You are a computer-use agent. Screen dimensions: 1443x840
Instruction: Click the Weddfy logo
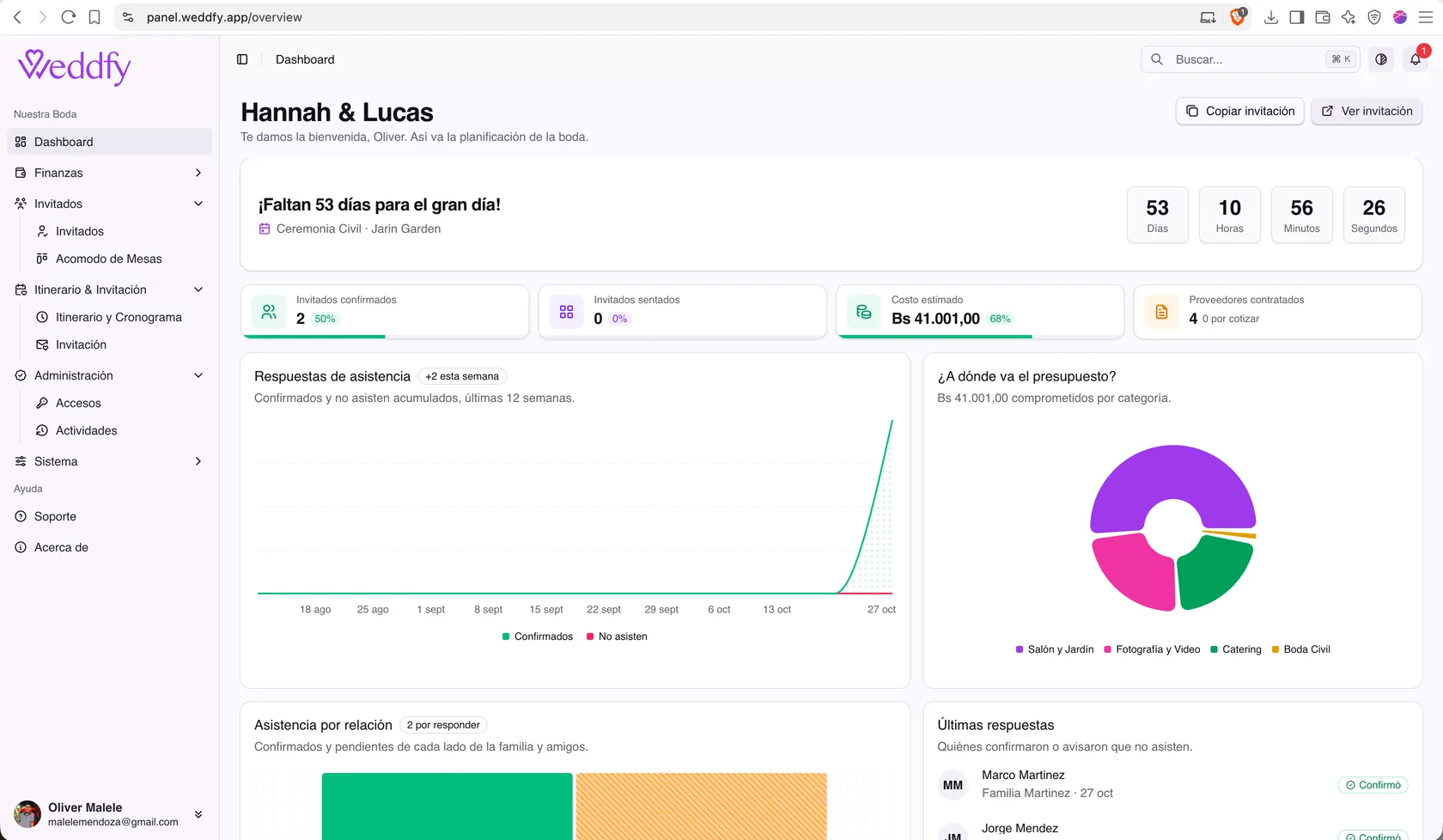(x=75, y=67)
